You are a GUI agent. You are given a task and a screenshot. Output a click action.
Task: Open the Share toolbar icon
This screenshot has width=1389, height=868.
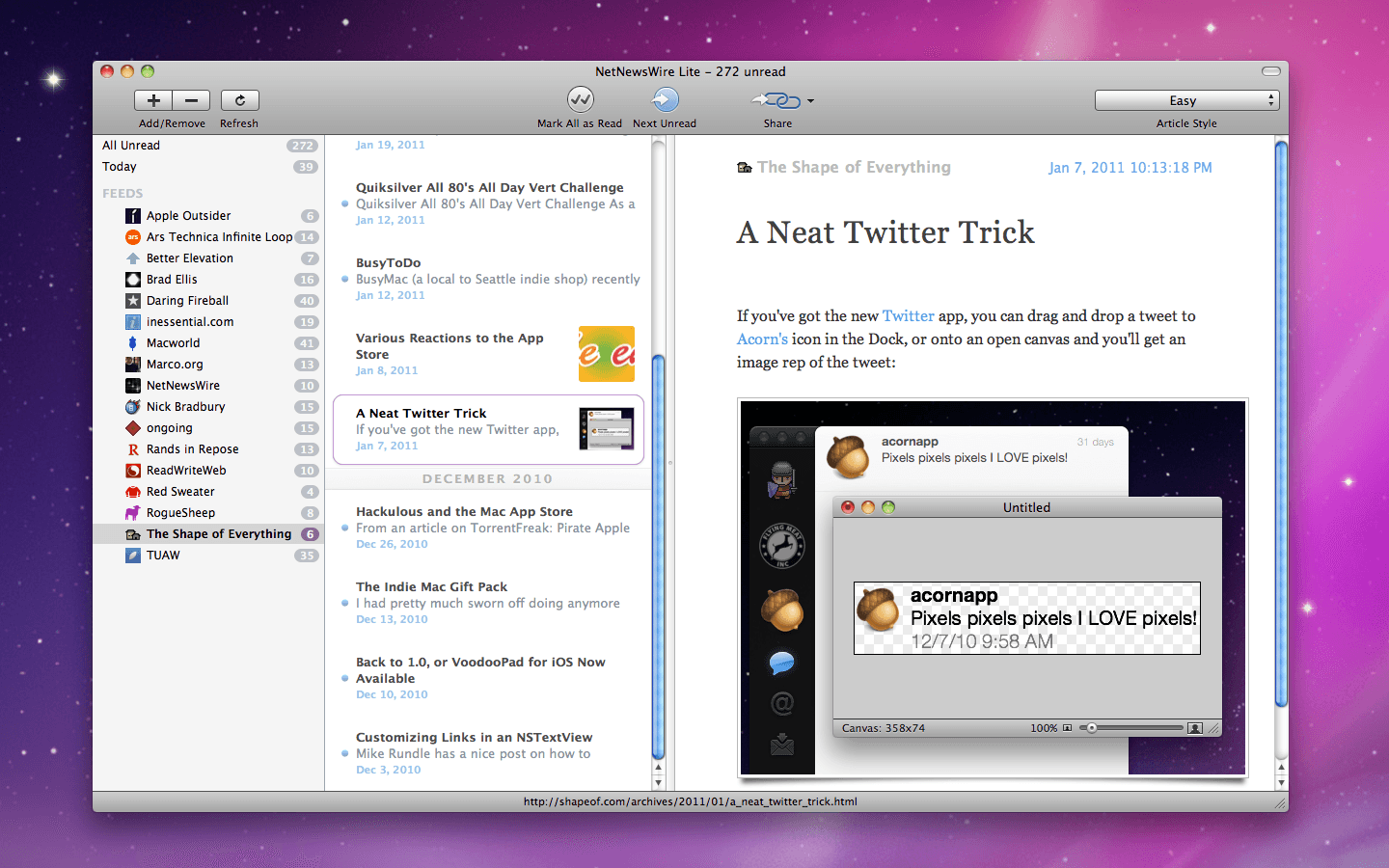776,100
